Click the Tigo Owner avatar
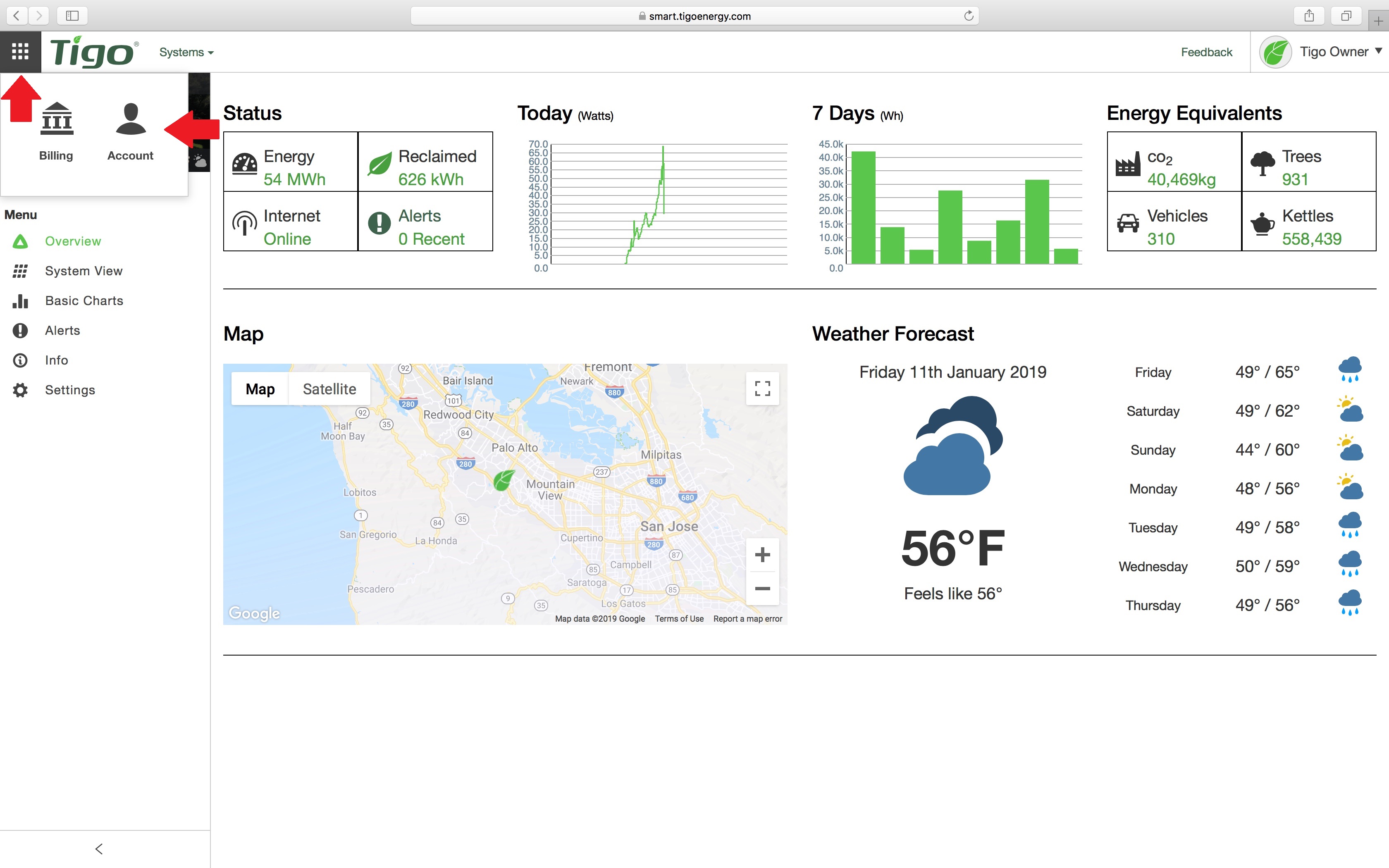Viewport: 1389px width, 868px height. tap(1275, 52)
